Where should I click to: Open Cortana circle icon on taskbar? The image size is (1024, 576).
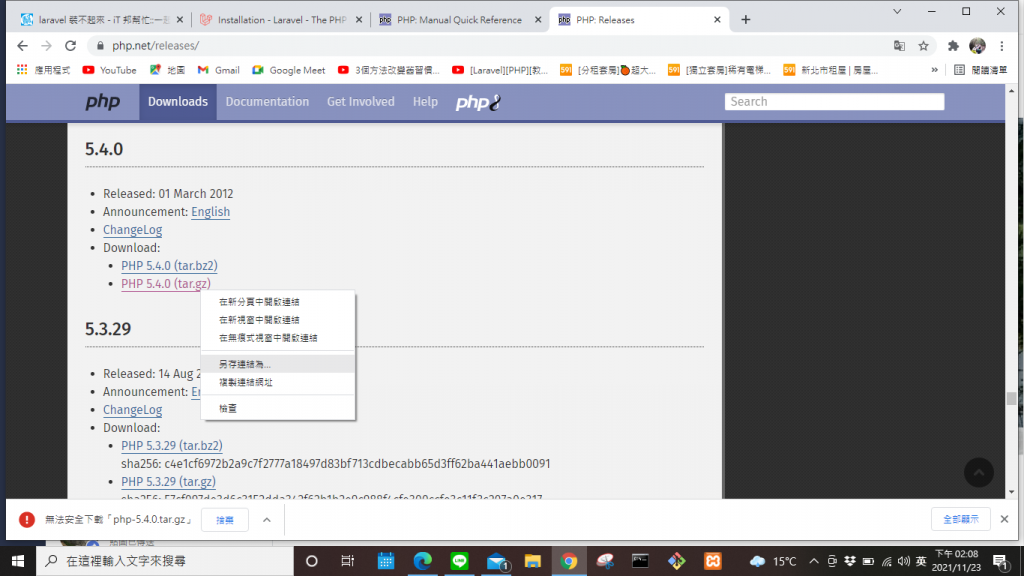click(x=312, y=561)
